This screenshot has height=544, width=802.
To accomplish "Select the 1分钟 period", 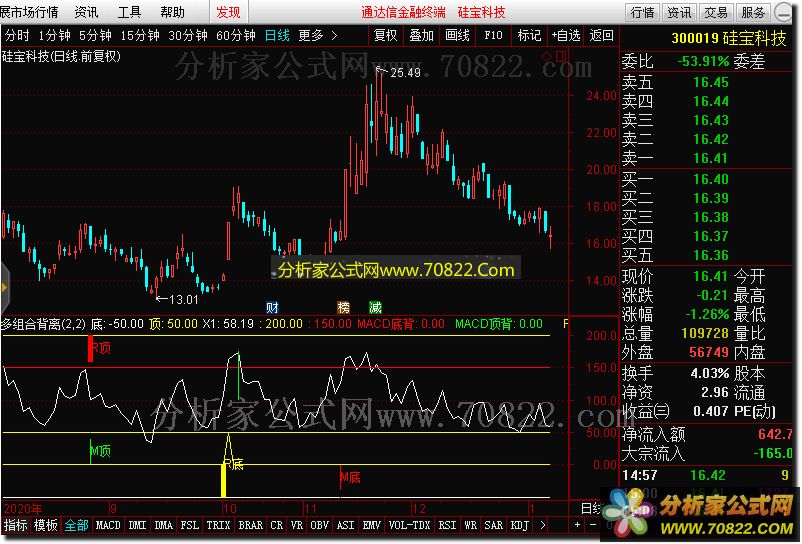I will pyautogui.click(x=55, y=36).
